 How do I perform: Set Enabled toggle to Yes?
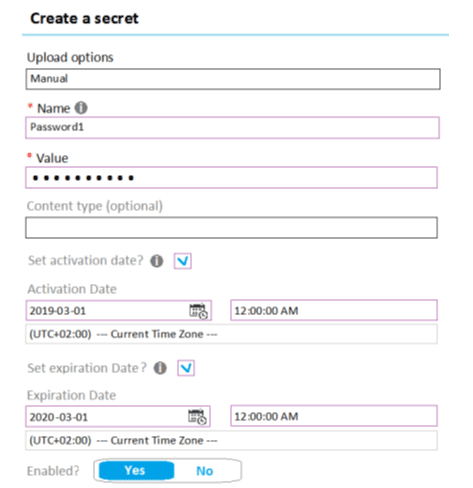click(x=136, y=471)
